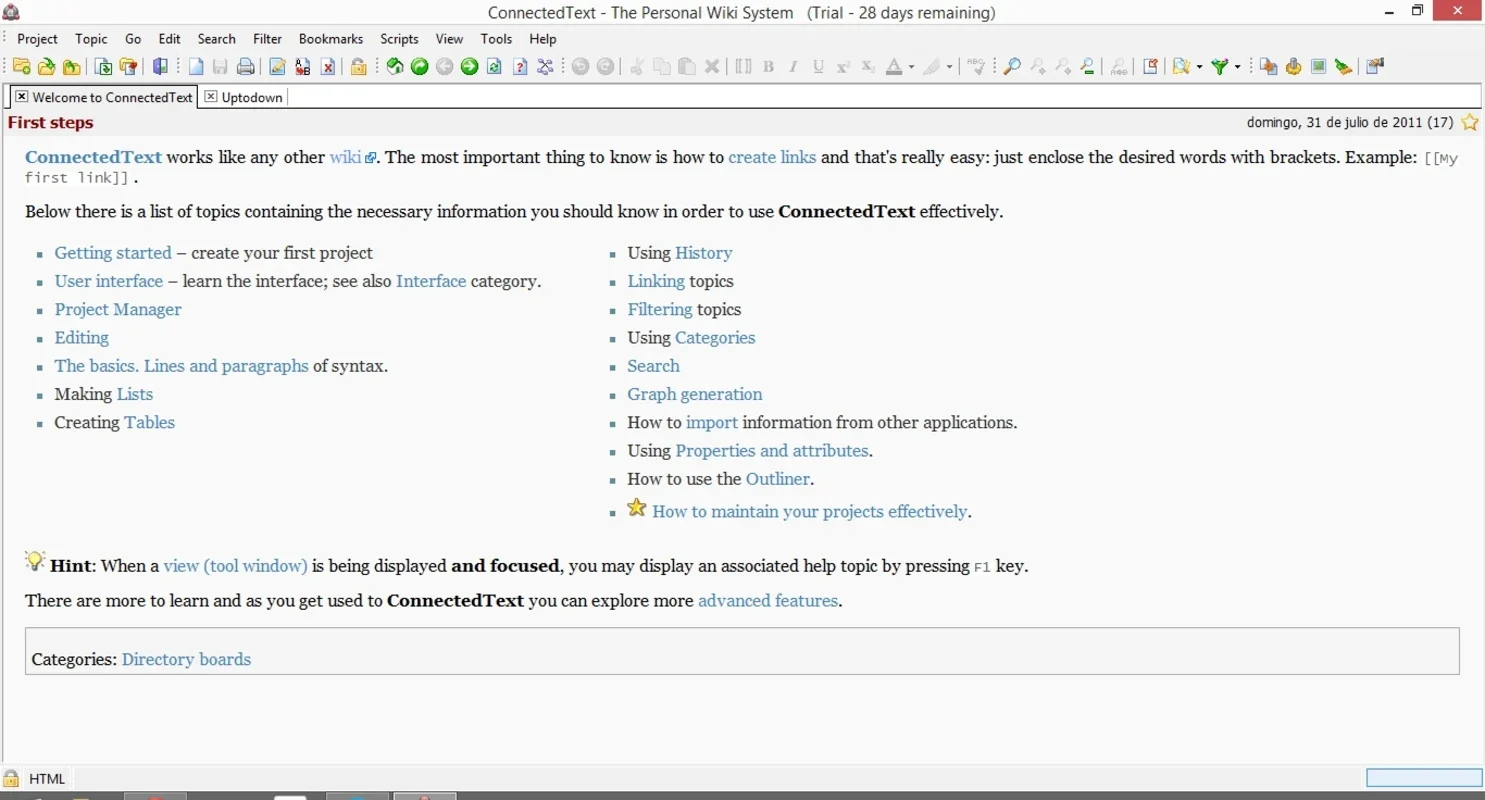Click the status bar progress box
This screenshot has width=1485, height=800.
[1424, 778]
